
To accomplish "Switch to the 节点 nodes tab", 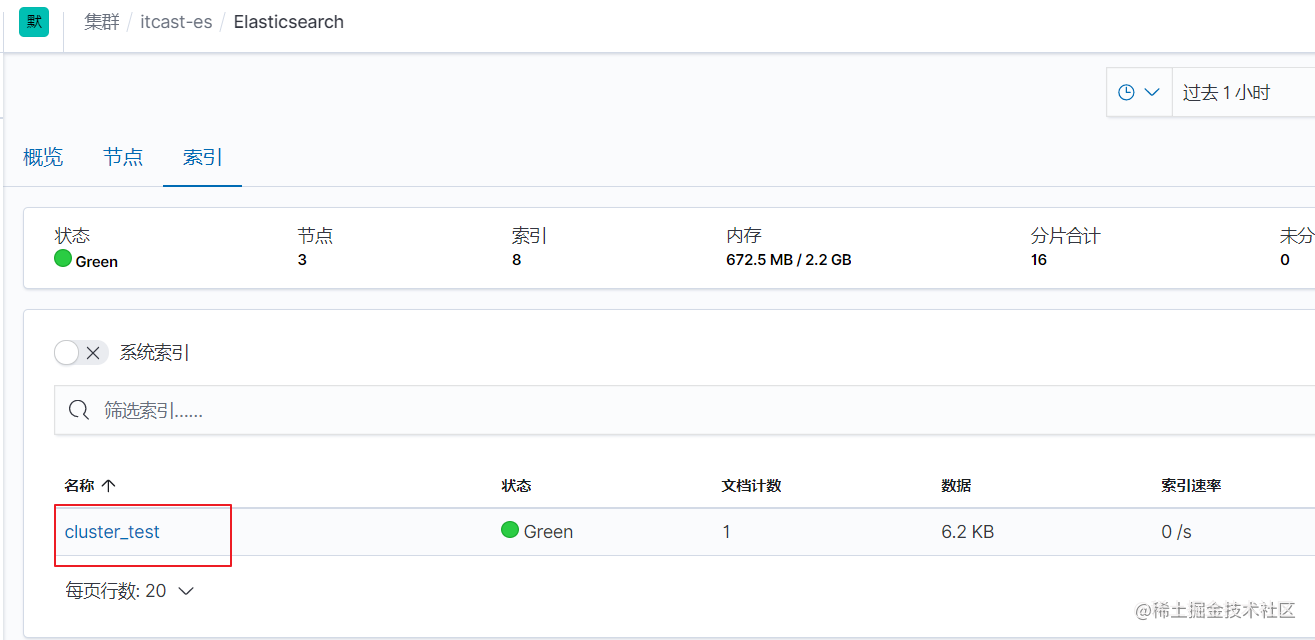I will coord(123,157).
